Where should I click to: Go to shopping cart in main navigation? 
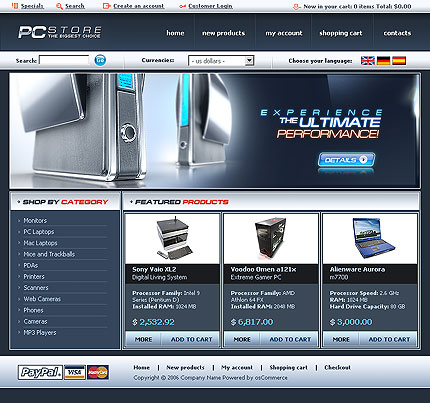341,33
